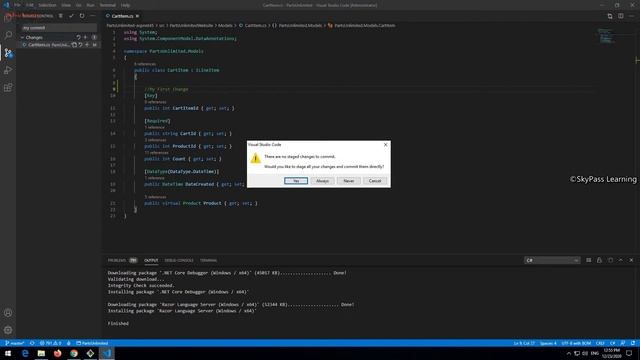
Task: Select the PartsUnlimited project in status bar
Action: (x=92, y=343)
